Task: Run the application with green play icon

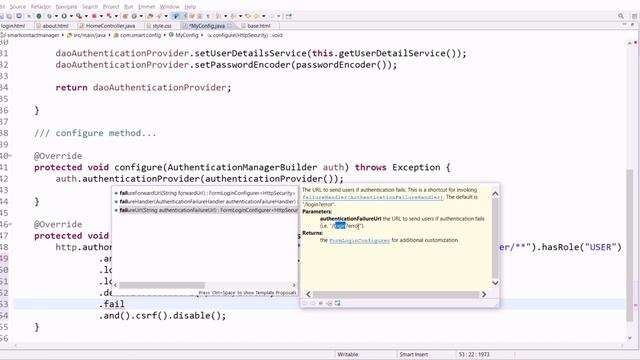Action: pyautogui.click(x=64, y=16)
